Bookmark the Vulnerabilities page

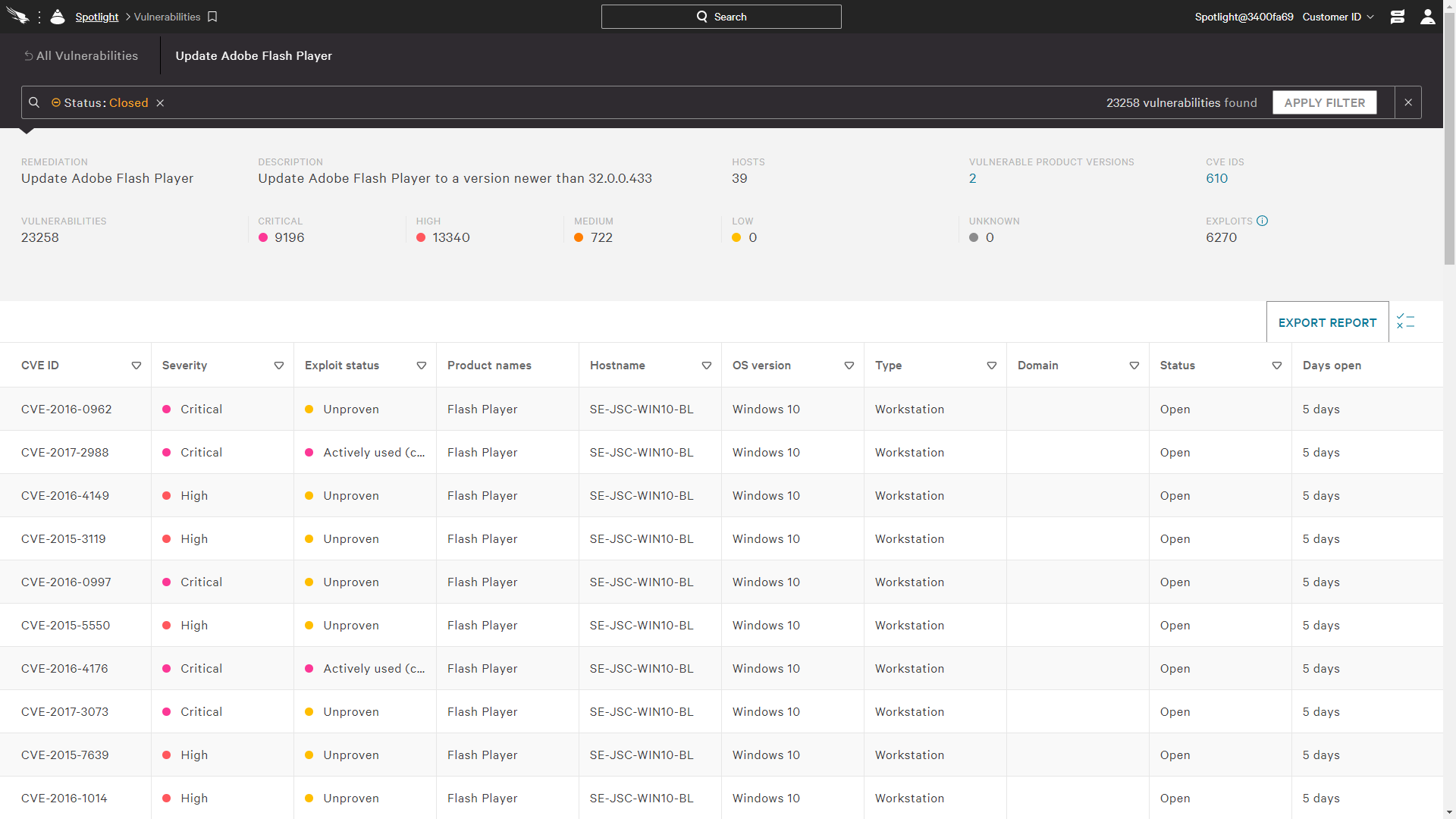(x=212, y=17)
